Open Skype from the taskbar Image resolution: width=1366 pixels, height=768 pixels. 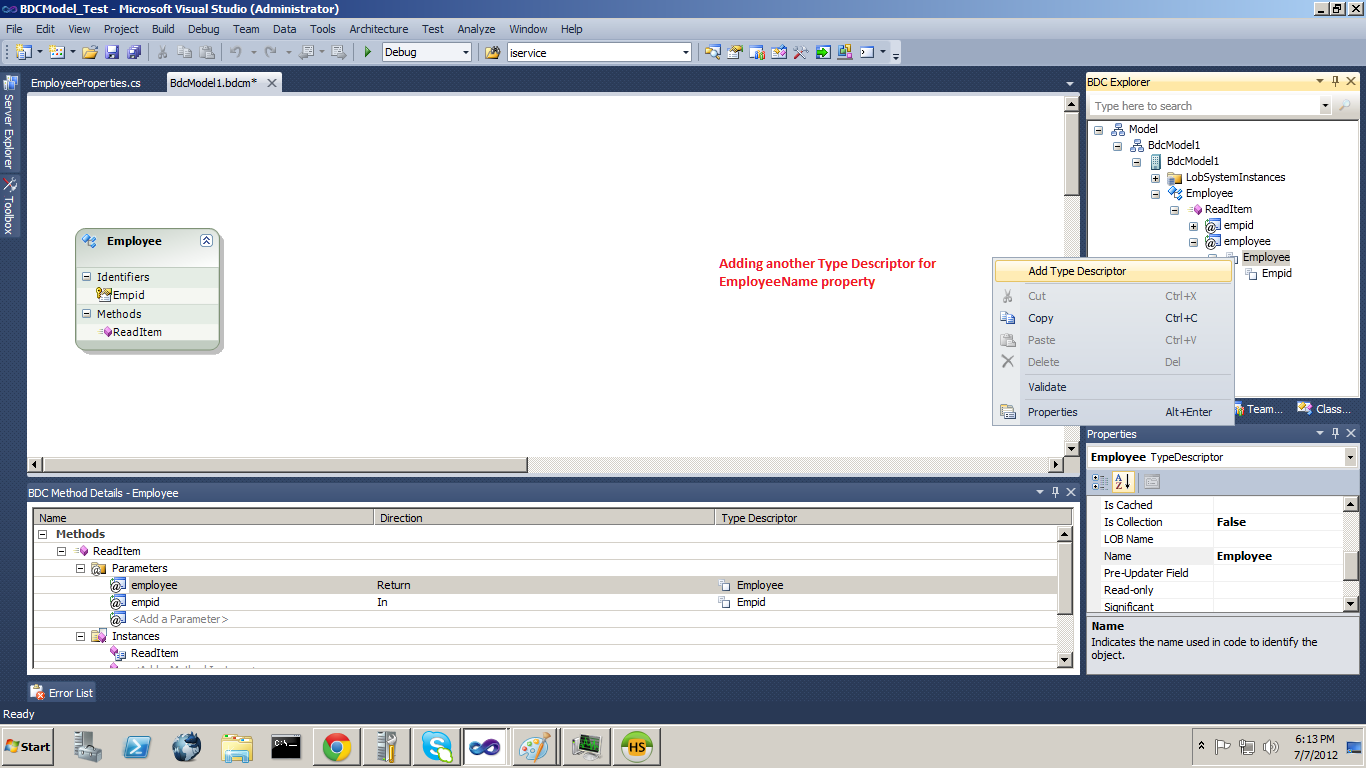[x=436, y=746]
